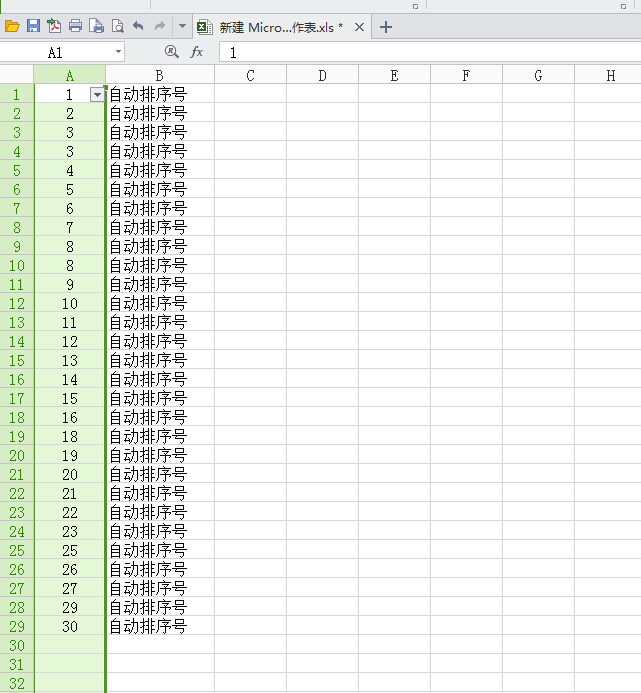641x693 pixels.
Task: Redo the last undone action
Action: coord(160,26)
